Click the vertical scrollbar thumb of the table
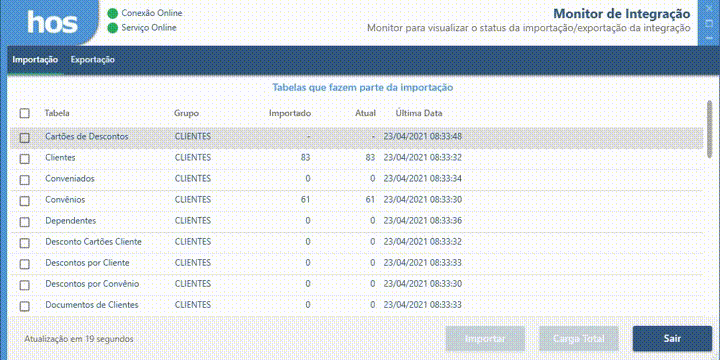The image size is (720, 360). pyautogui.click(x=710, y=129)
